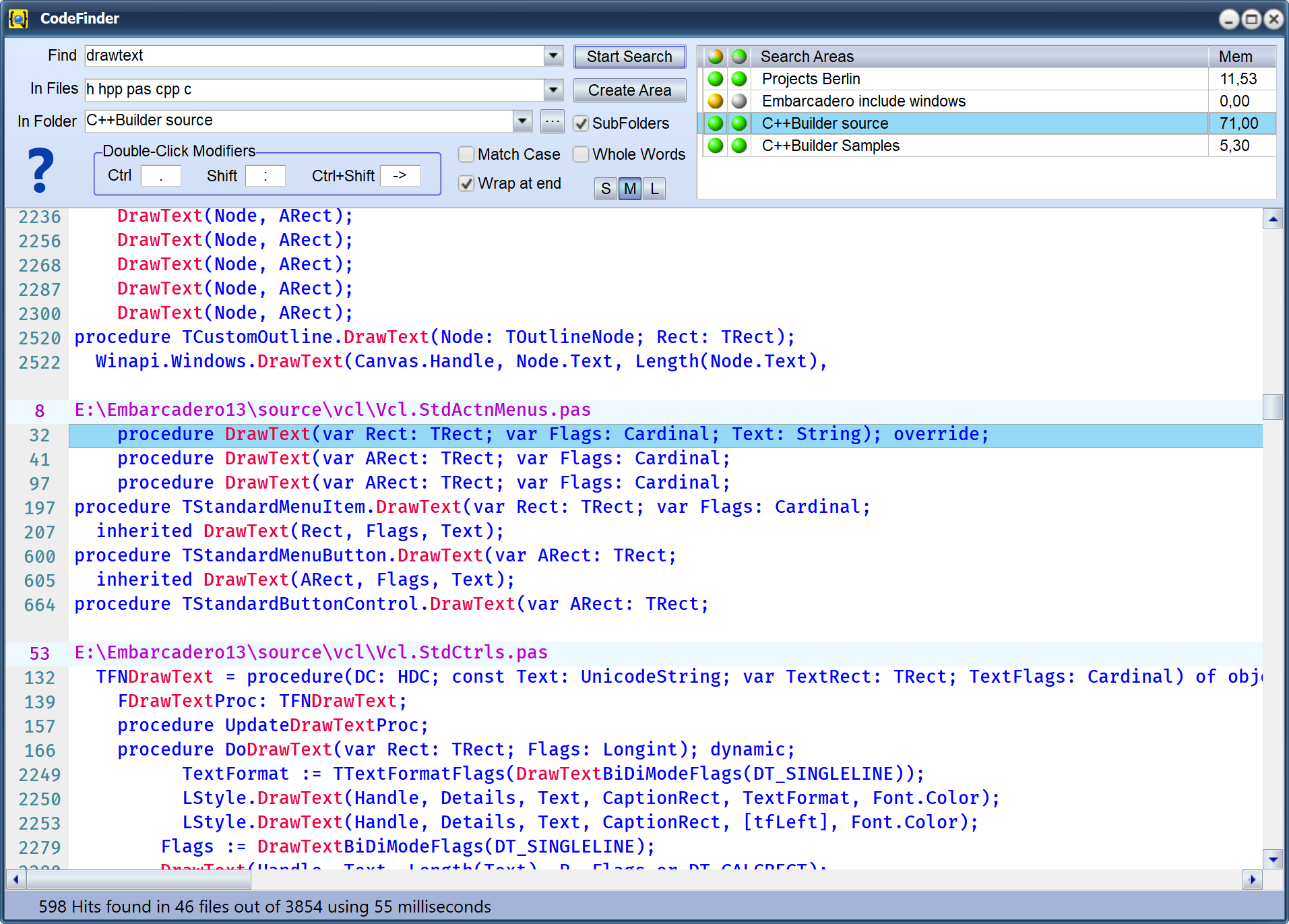Click the vertical scrollbar down arrow

coord(1272,859)
